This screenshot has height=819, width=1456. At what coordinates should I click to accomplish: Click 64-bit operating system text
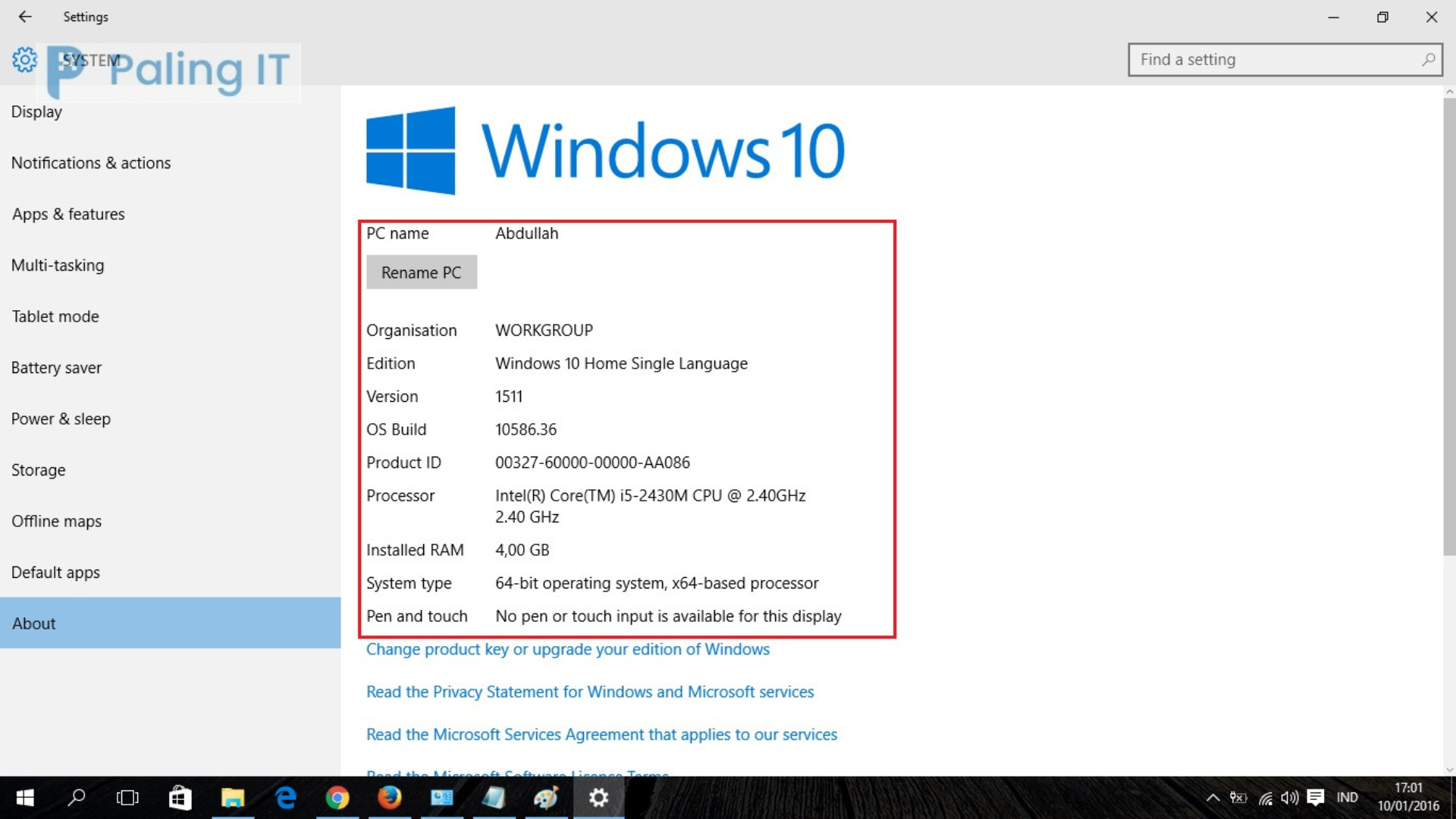[657, 583]
